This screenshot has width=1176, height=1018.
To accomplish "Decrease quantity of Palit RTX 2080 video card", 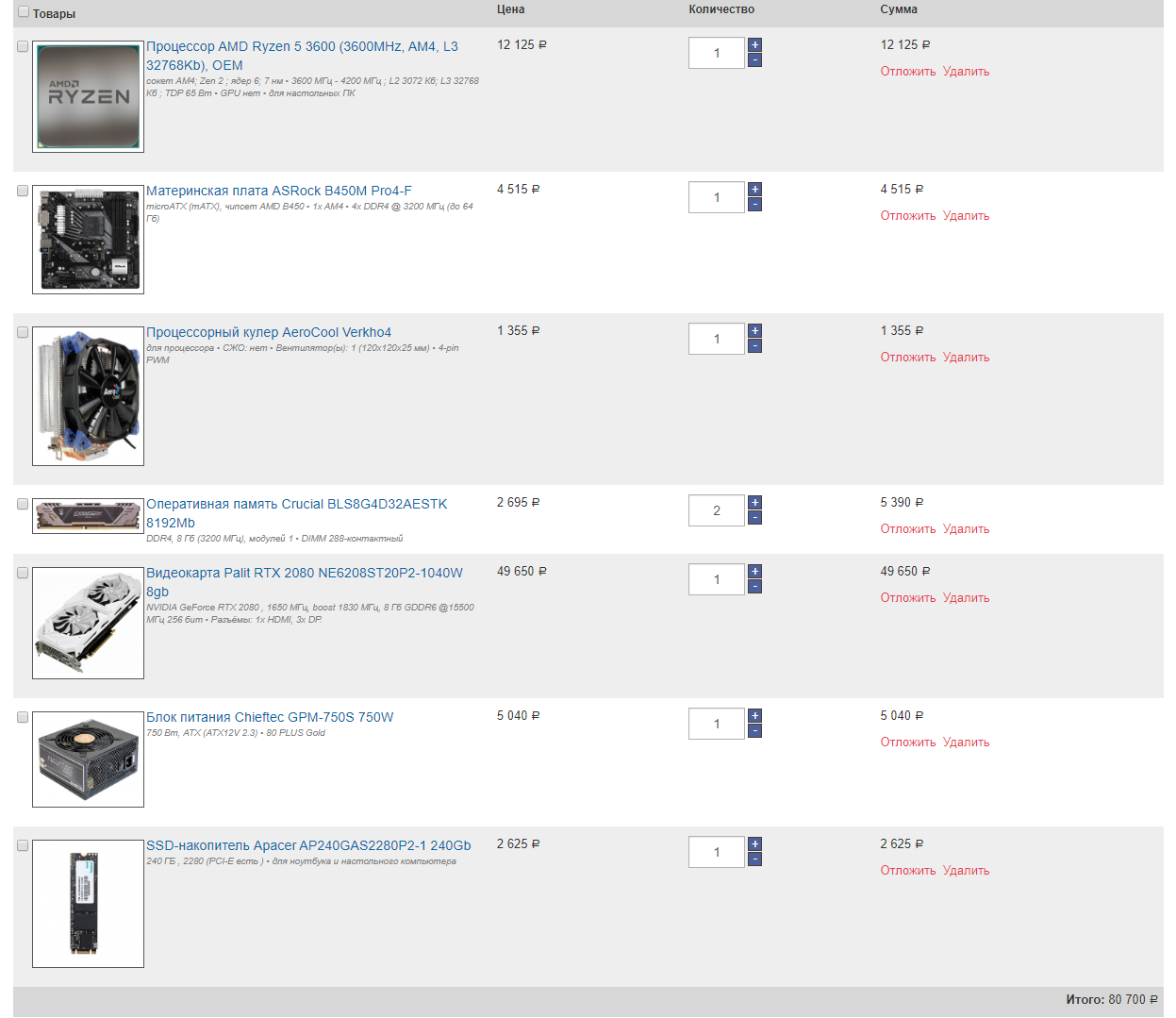I will click(754, 587).
